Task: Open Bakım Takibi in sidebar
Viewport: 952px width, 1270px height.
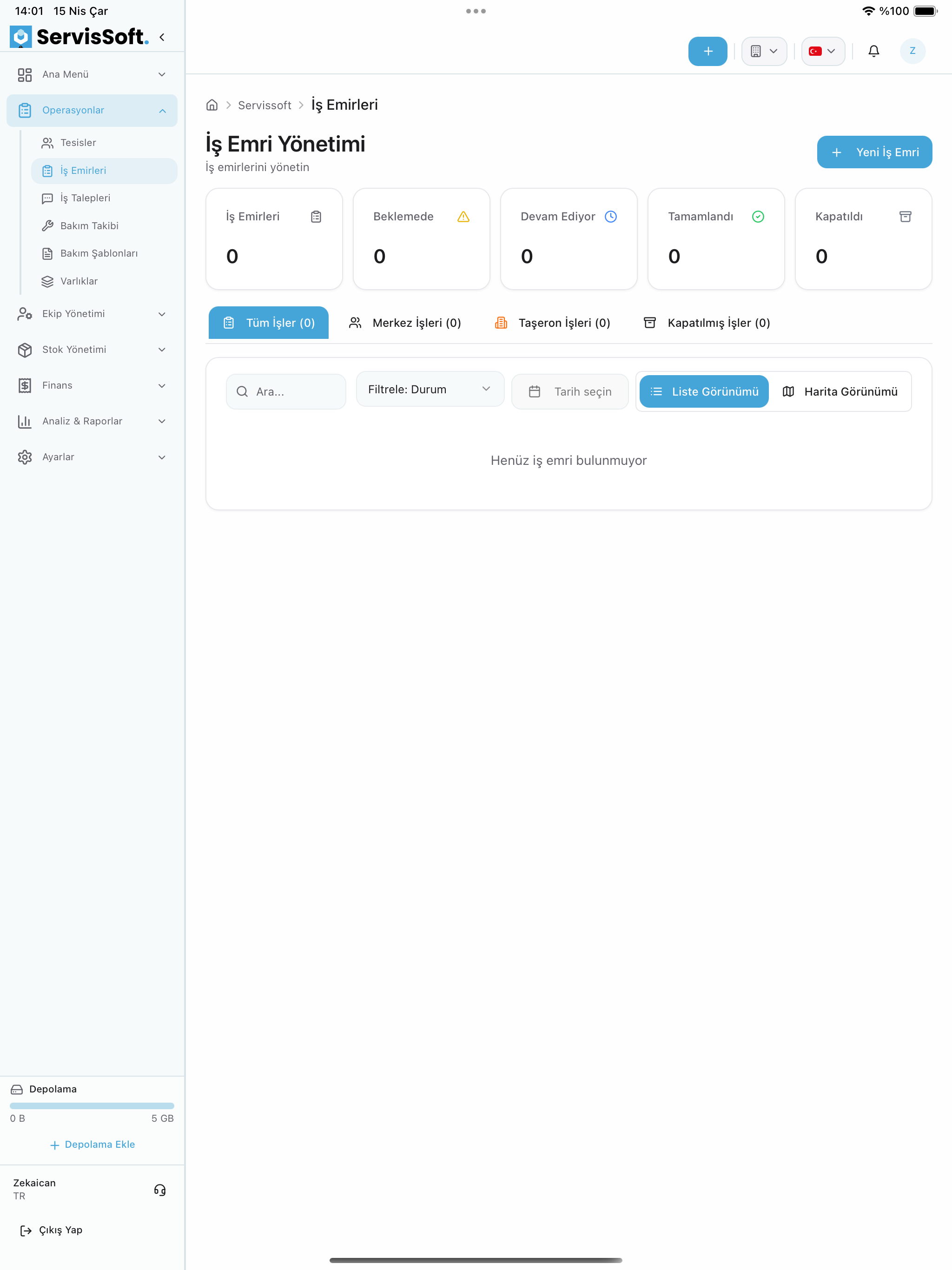Action: (x=104, y=225)
